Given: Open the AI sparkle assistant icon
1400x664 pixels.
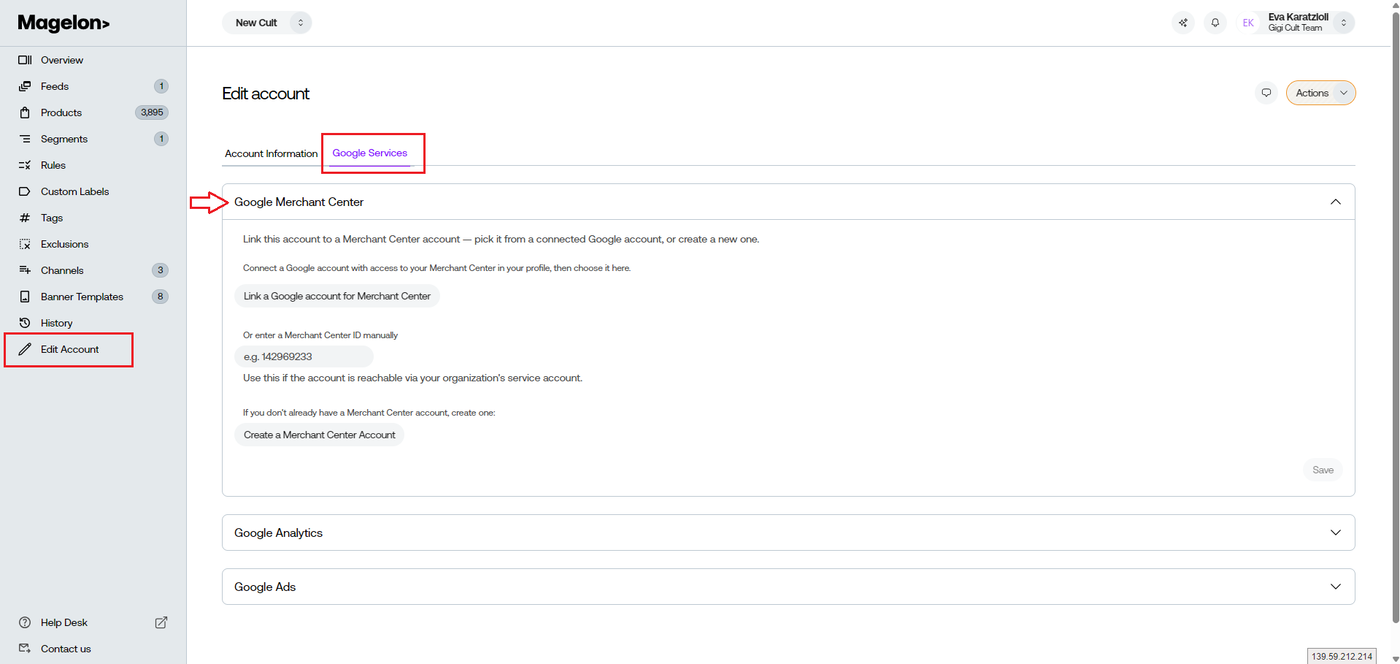Looking at the screenshot, I should coord(1183,22).
